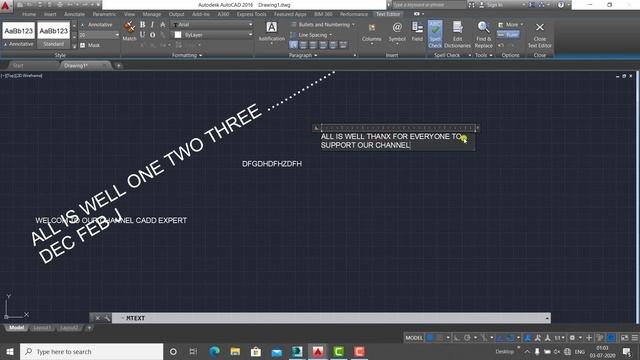Click the command line customize wrench icon
The image size is (640, 360).
107,318
